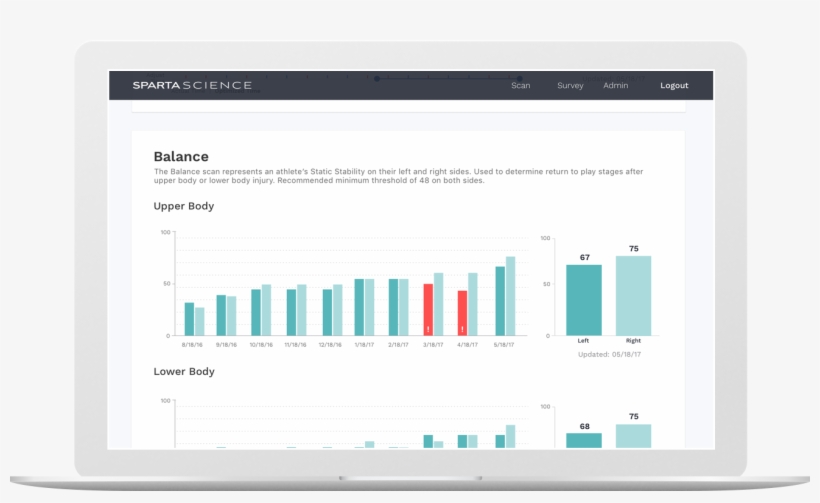The image size is (820, 503).
Task: Click the Lower Body summary Right bar (75)
Action: [x=633, y=436]
